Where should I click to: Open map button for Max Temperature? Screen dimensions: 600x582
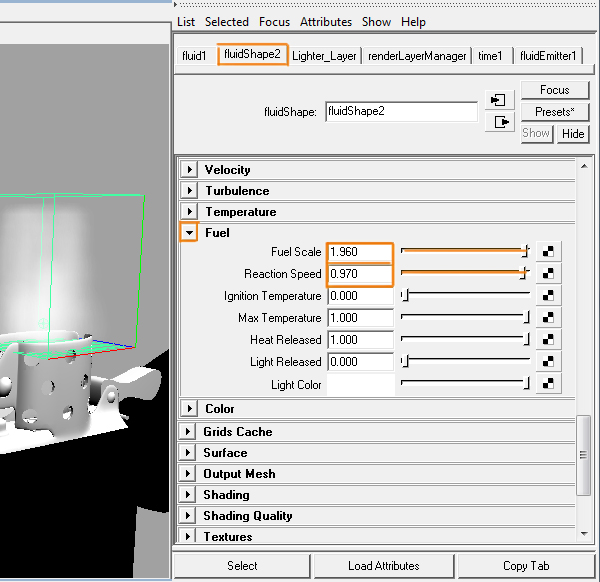tap(548, 318)
